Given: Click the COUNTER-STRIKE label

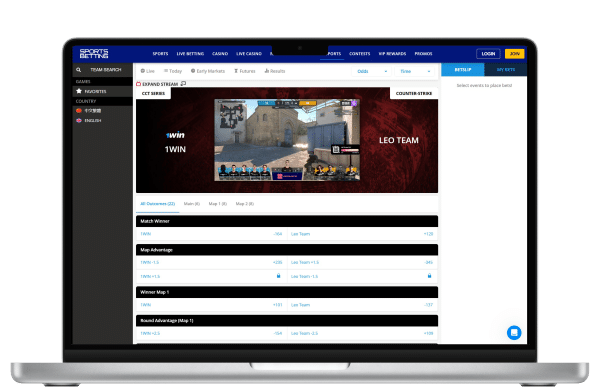Looking at the screenshot, I should pos(414,93).
